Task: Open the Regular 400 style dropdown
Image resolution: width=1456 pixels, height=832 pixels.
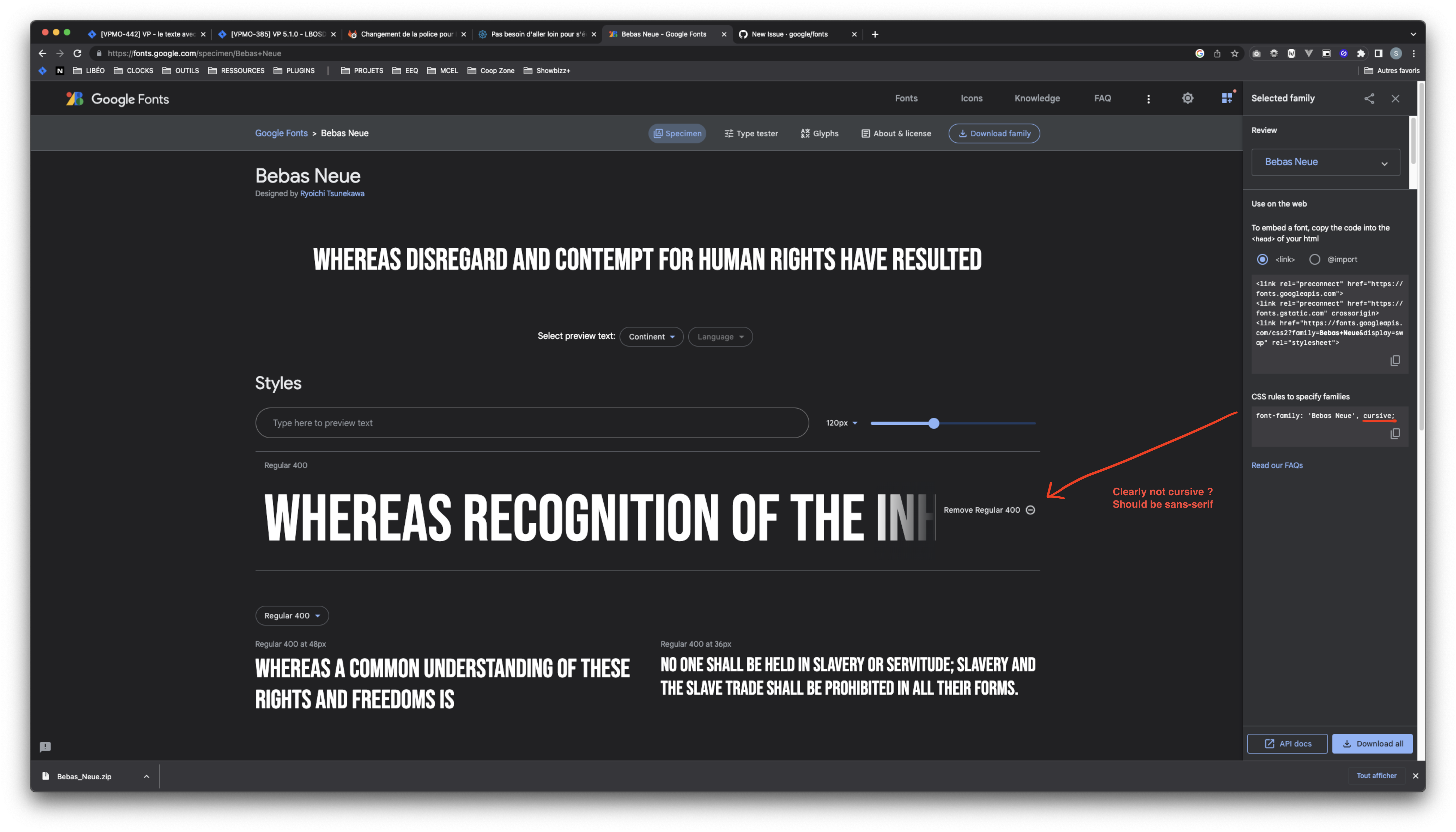Action: 292,615
